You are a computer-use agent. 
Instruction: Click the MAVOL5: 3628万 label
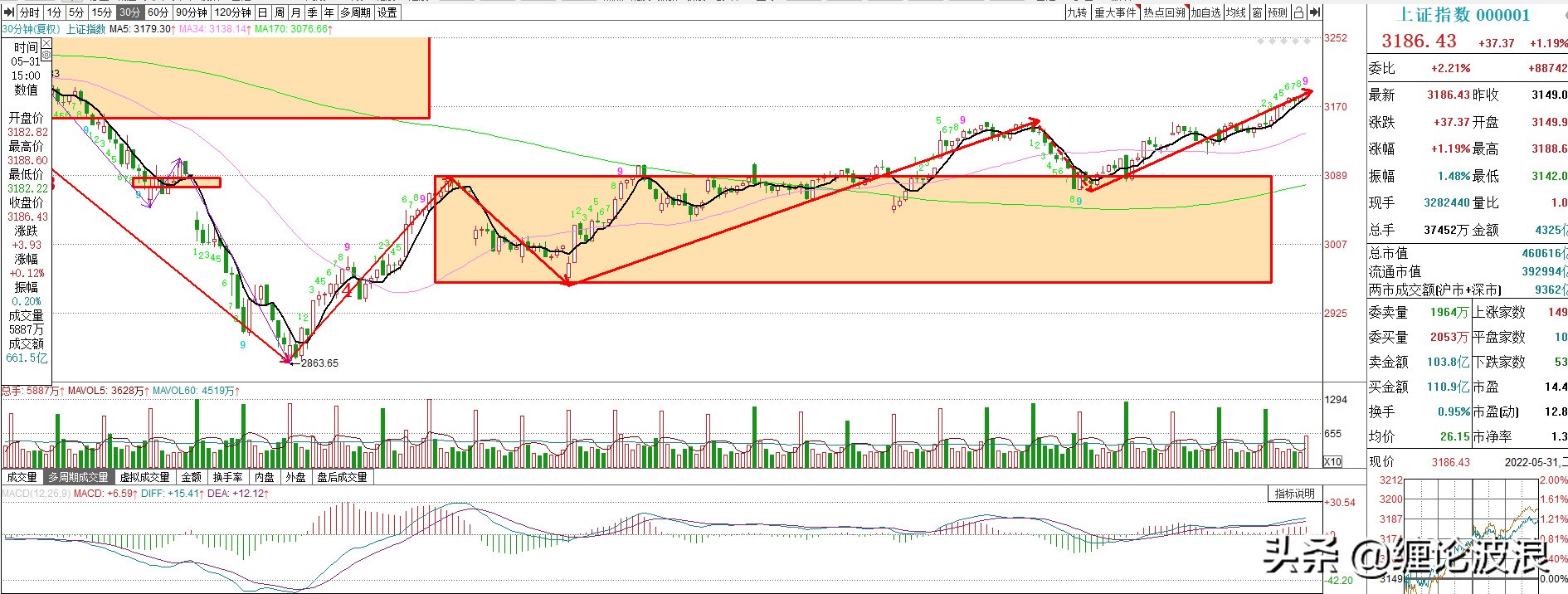(107, 391)
